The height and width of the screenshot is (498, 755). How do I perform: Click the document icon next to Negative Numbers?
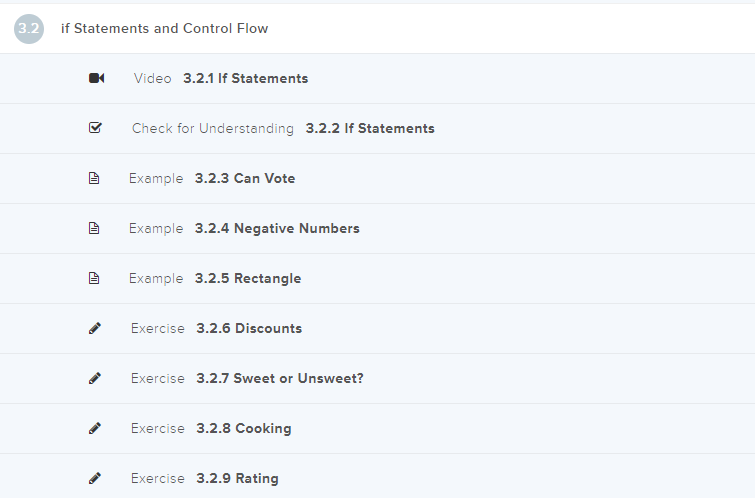(x=95, y=228)
